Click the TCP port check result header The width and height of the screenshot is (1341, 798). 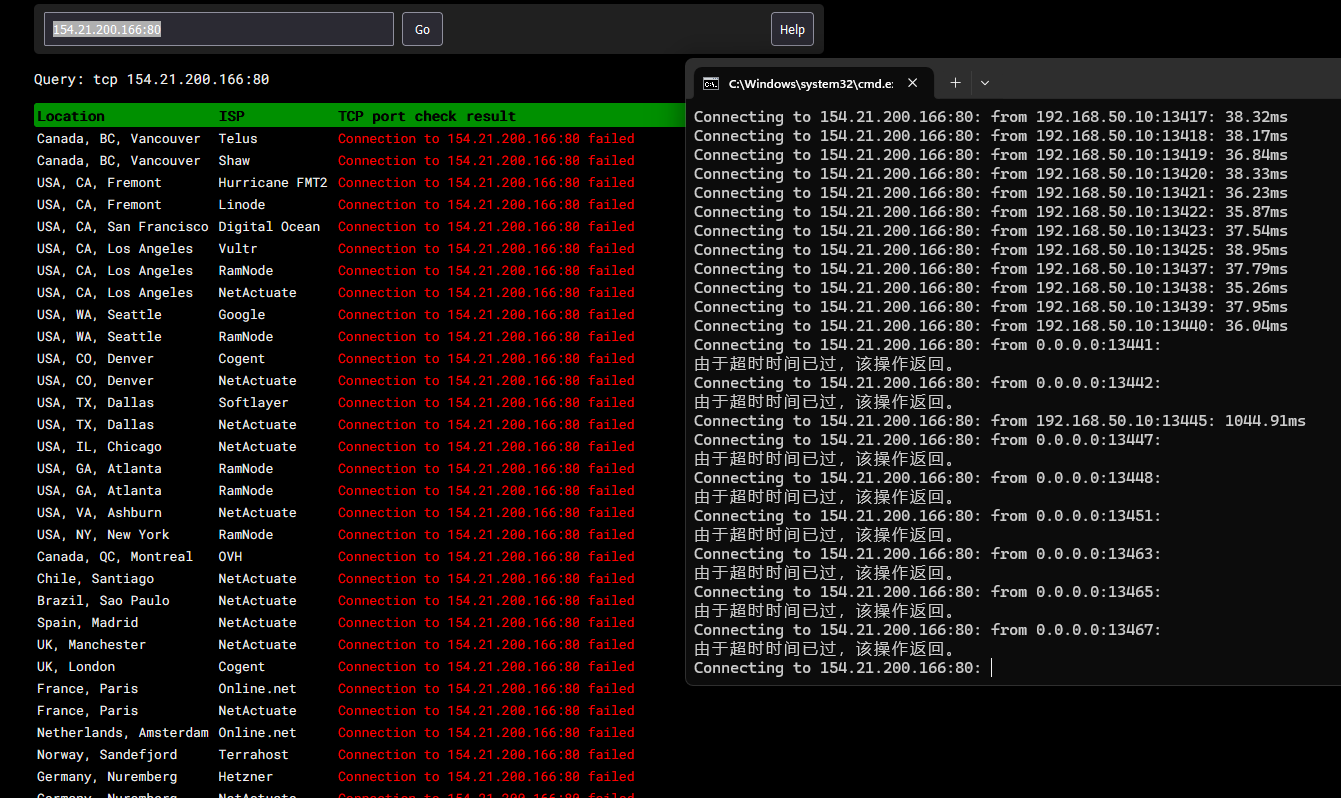pyautogui.click(x=427, y=116)
